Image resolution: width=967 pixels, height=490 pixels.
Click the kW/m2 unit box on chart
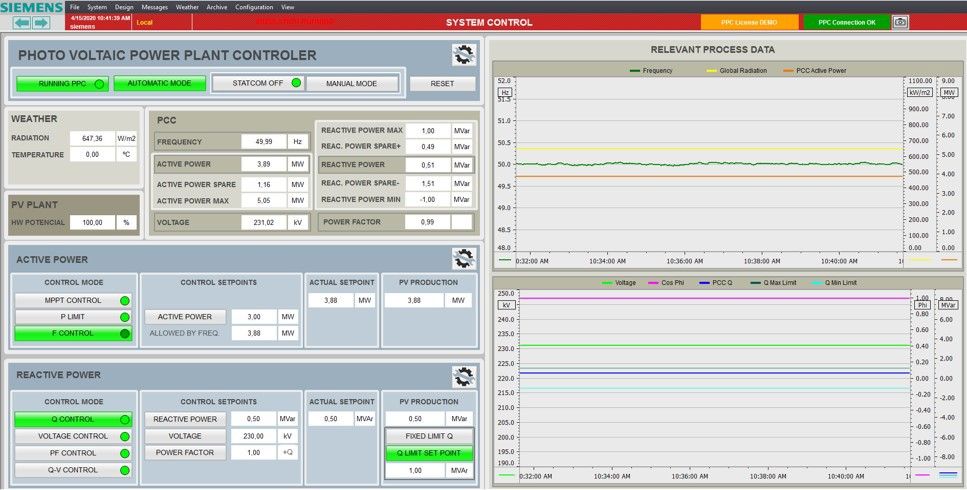919,92
